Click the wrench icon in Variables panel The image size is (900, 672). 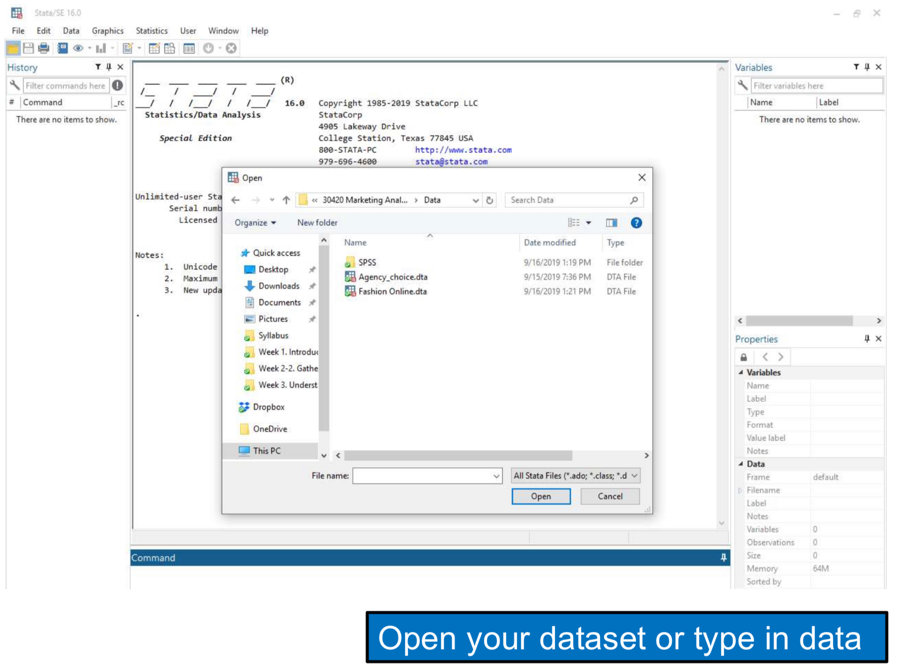pos(742,86)
